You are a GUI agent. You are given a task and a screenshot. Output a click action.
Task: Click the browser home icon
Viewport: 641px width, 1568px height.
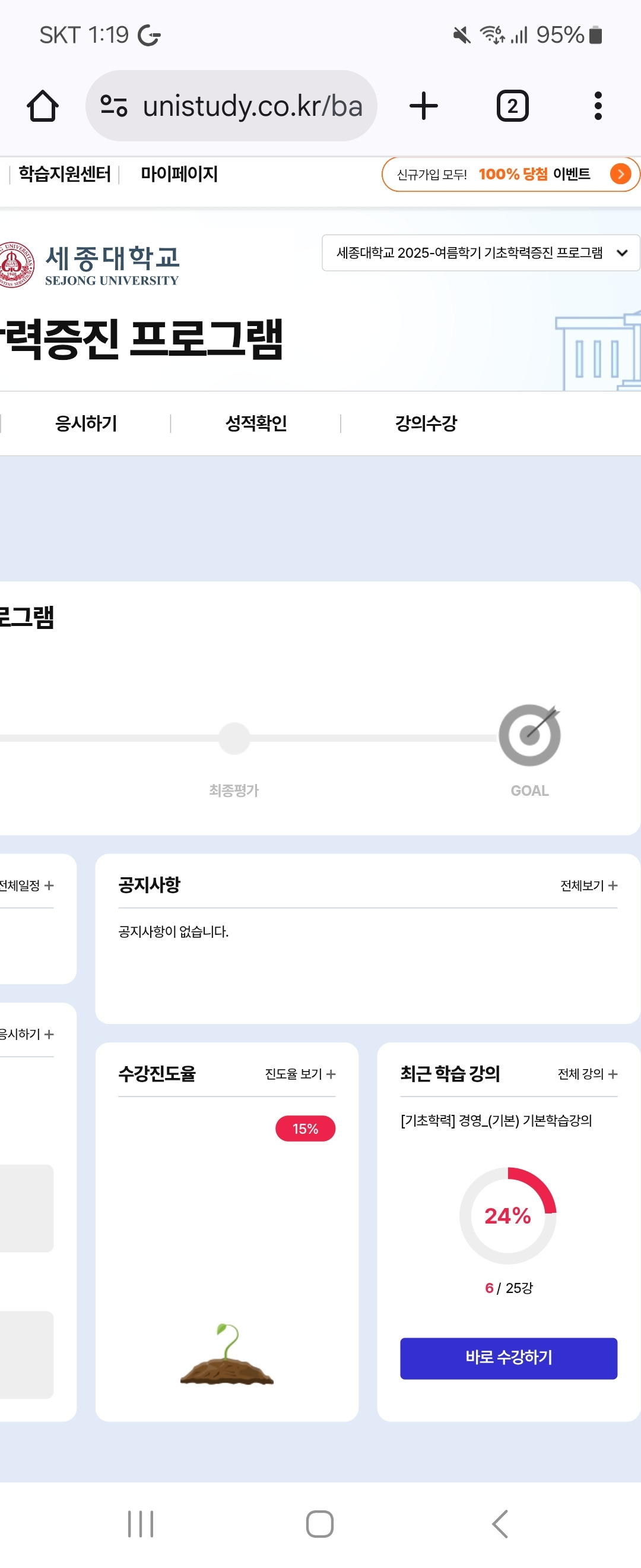[43, 105]
